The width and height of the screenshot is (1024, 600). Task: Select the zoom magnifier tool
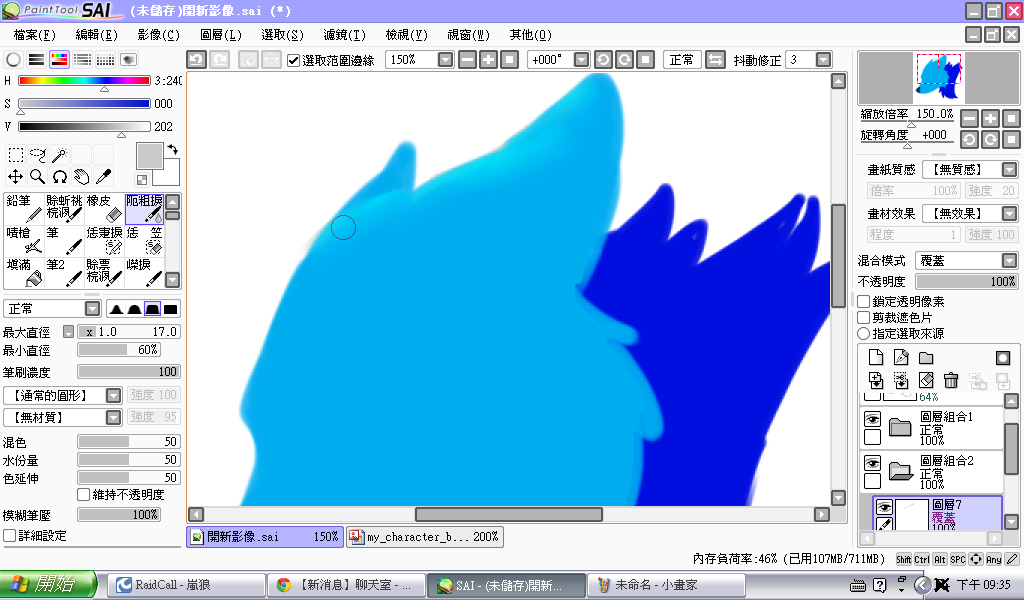coord(38,176)
